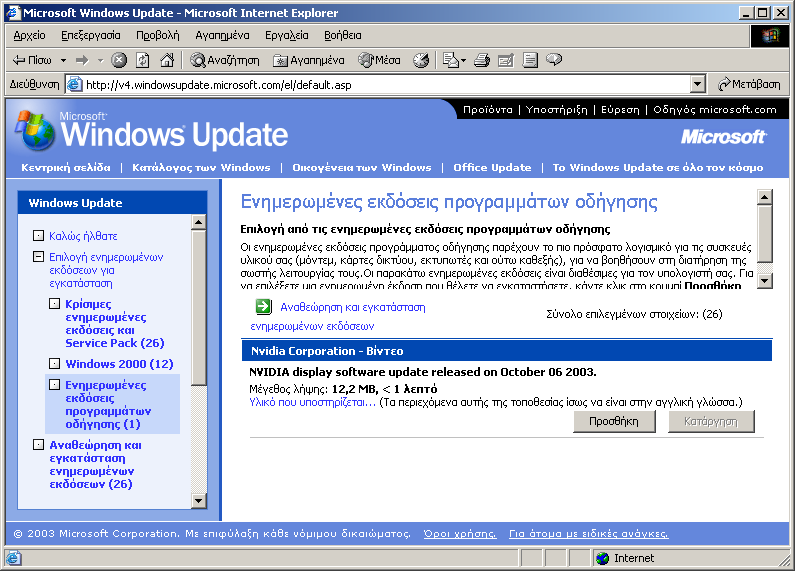Image resolution: width=795 pixels, height=571 pixels.
Task: Click box beside Αναθεώρηση και εγκατάσταση (26)
Action: click(x=38, y=444)
